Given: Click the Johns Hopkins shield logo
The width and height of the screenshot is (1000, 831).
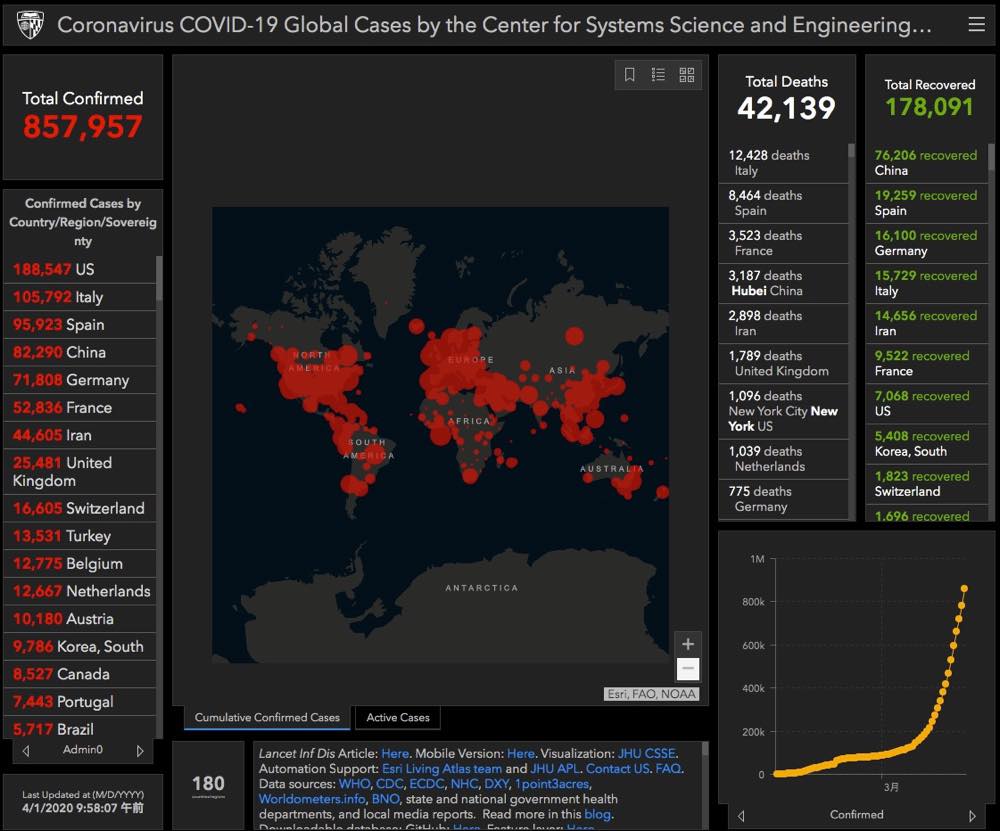Looking at the screenshot, I should click(x=30, y=25).
